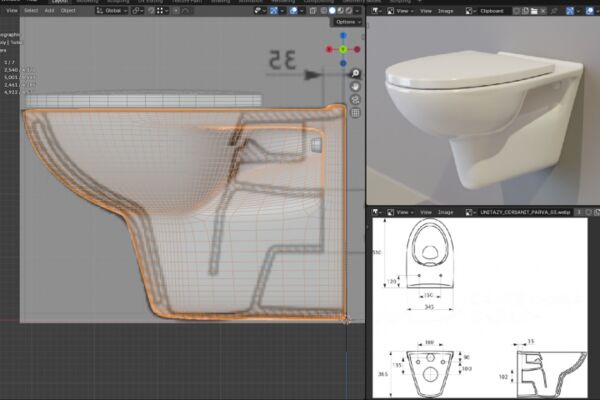The image size is (600, 400).
Task: Open image file using folder icon
Action: [534, 11]
